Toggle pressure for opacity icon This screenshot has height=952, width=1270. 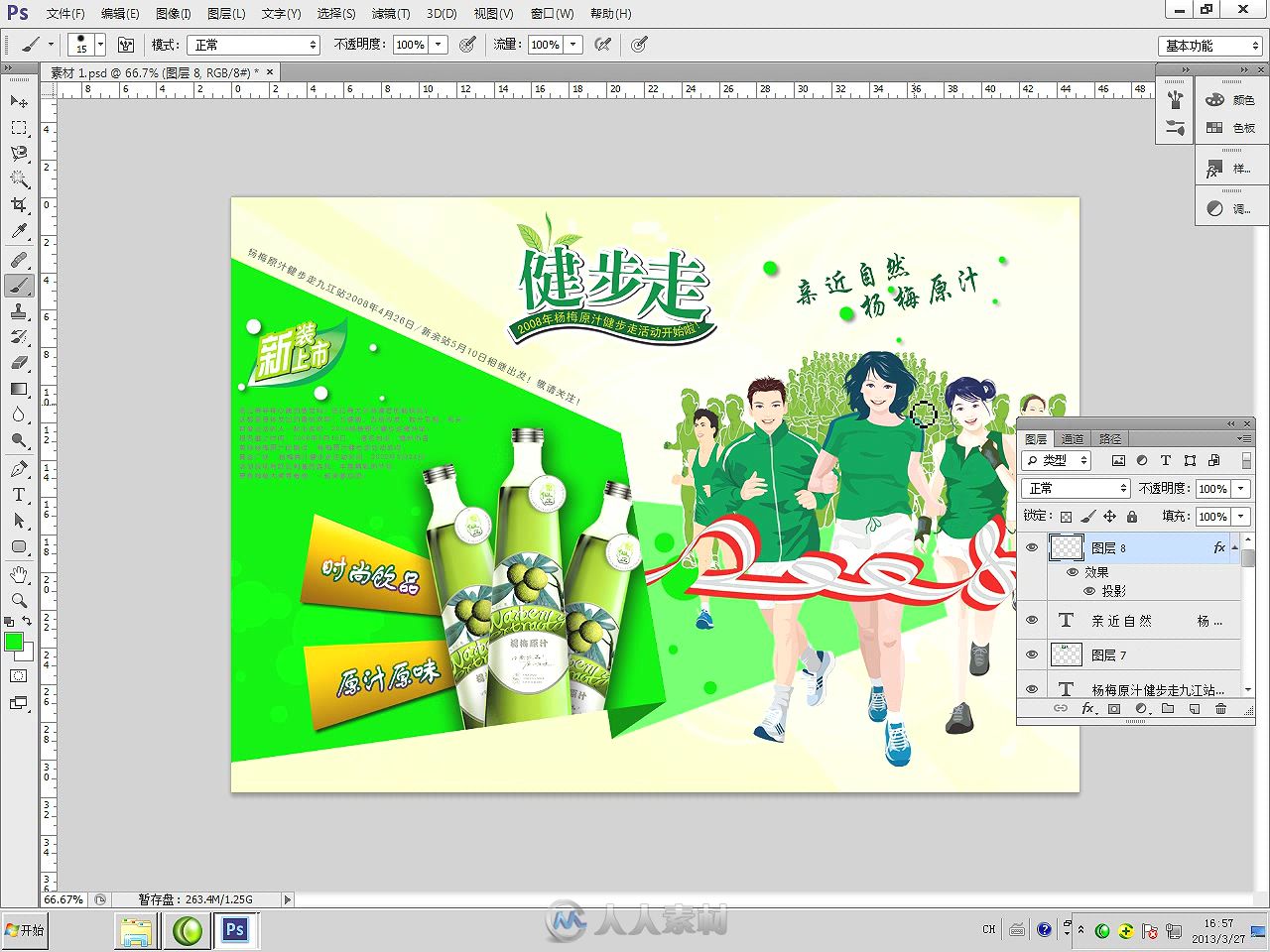pyautogui.click(x=468, y=45)
